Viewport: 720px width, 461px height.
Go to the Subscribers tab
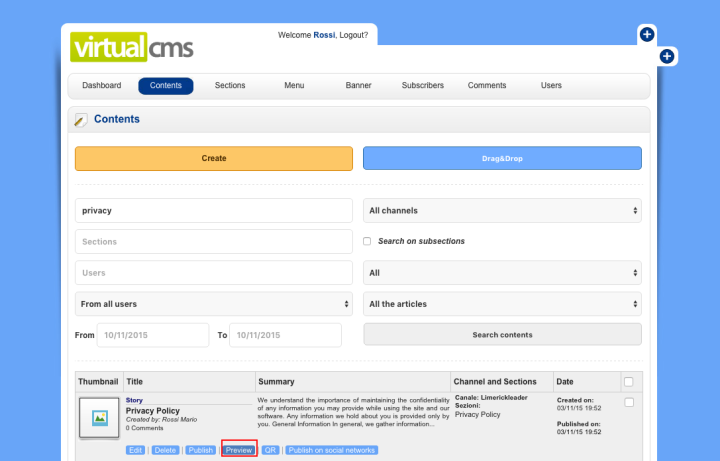click(423, 86)
